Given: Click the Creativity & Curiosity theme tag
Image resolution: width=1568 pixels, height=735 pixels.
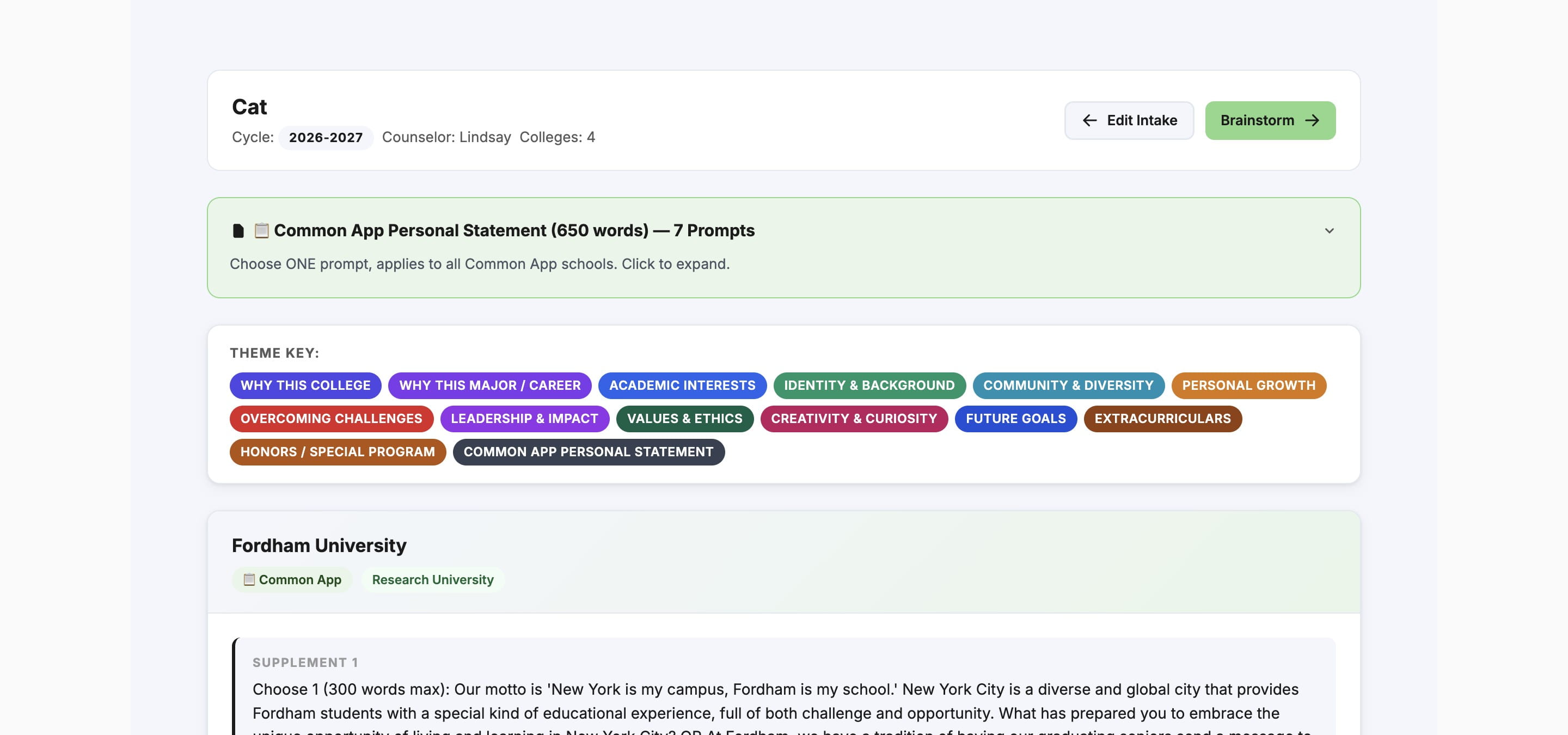Looking at the screenshot, I should click(854, 419).
